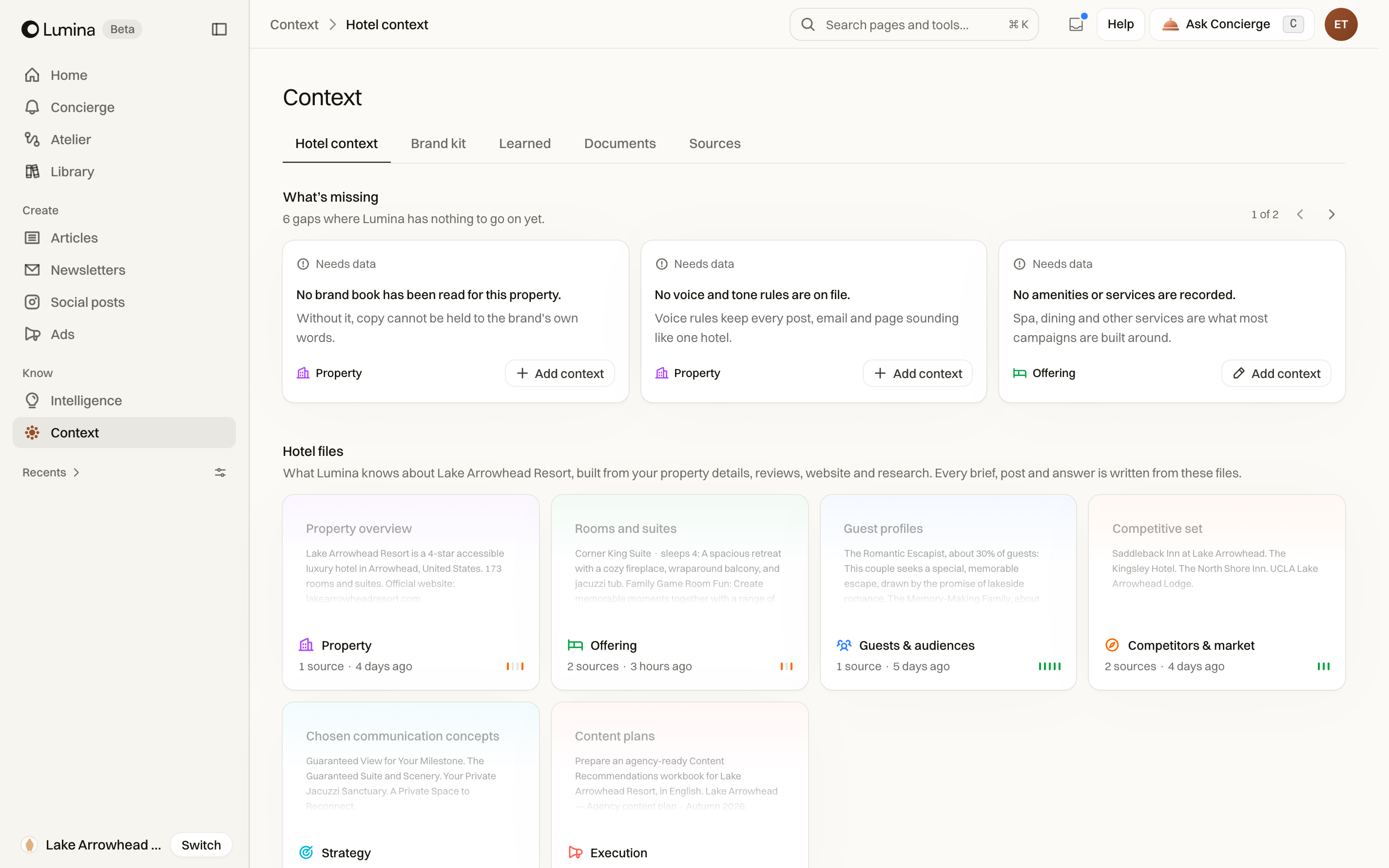Open the Content plans card
The image size is (1389, 868).
click(x=679, y=785)
